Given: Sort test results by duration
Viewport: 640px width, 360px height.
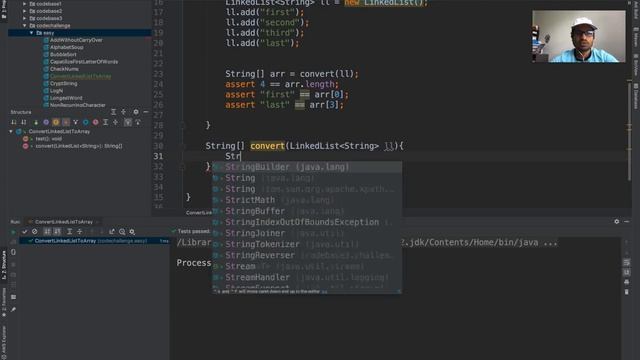Looking at the screenshot, I should click(x=57, y=231).
